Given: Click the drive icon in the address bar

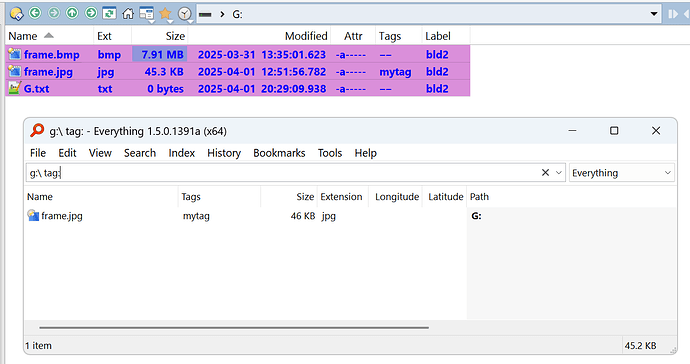Looking at the screenshot, I should 205,15.
